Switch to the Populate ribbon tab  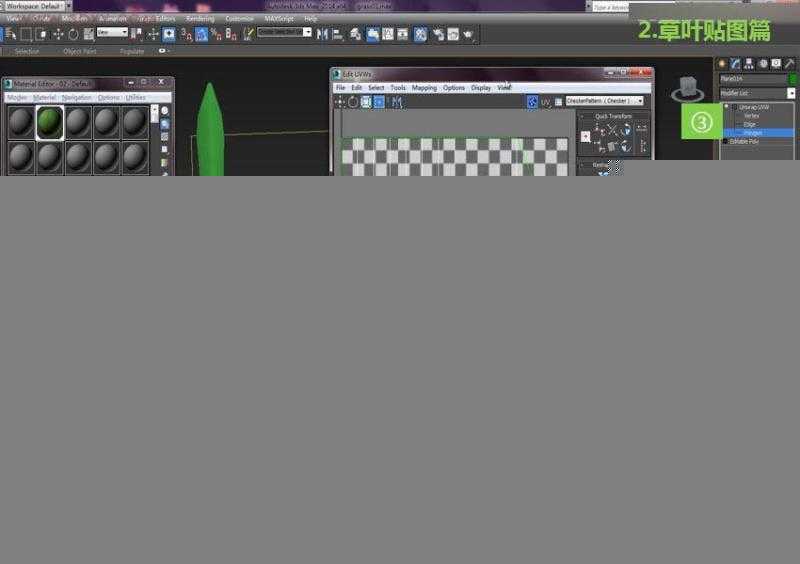coord(132,52)
